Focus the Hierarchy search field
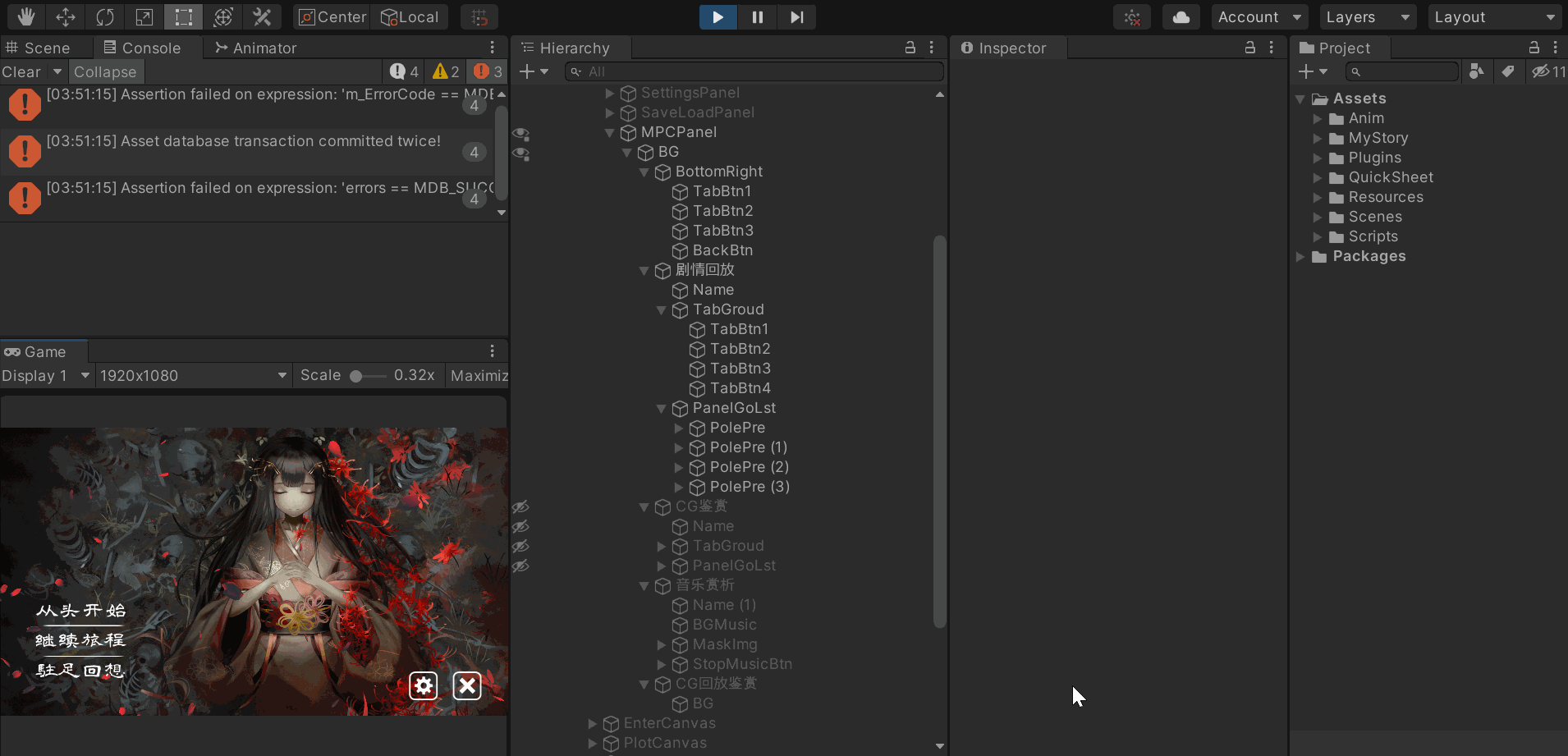 [x=754, y=71]
